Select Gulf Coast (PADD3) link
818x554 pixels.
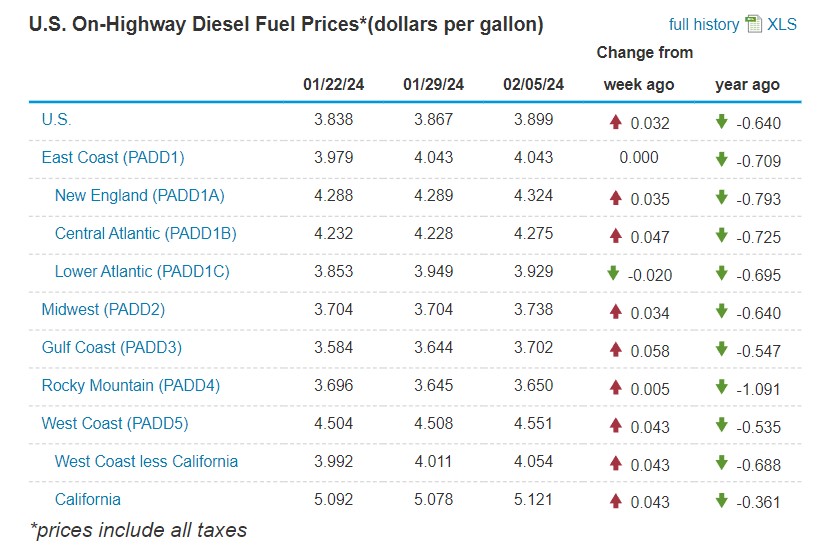(112, 347)
